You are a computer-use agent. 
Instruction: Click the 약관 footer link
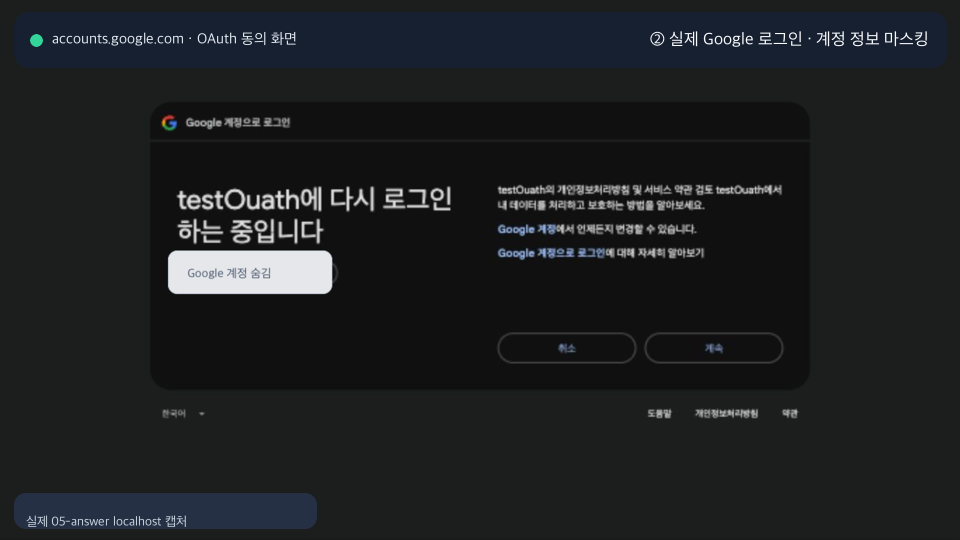tap(790, 414)
